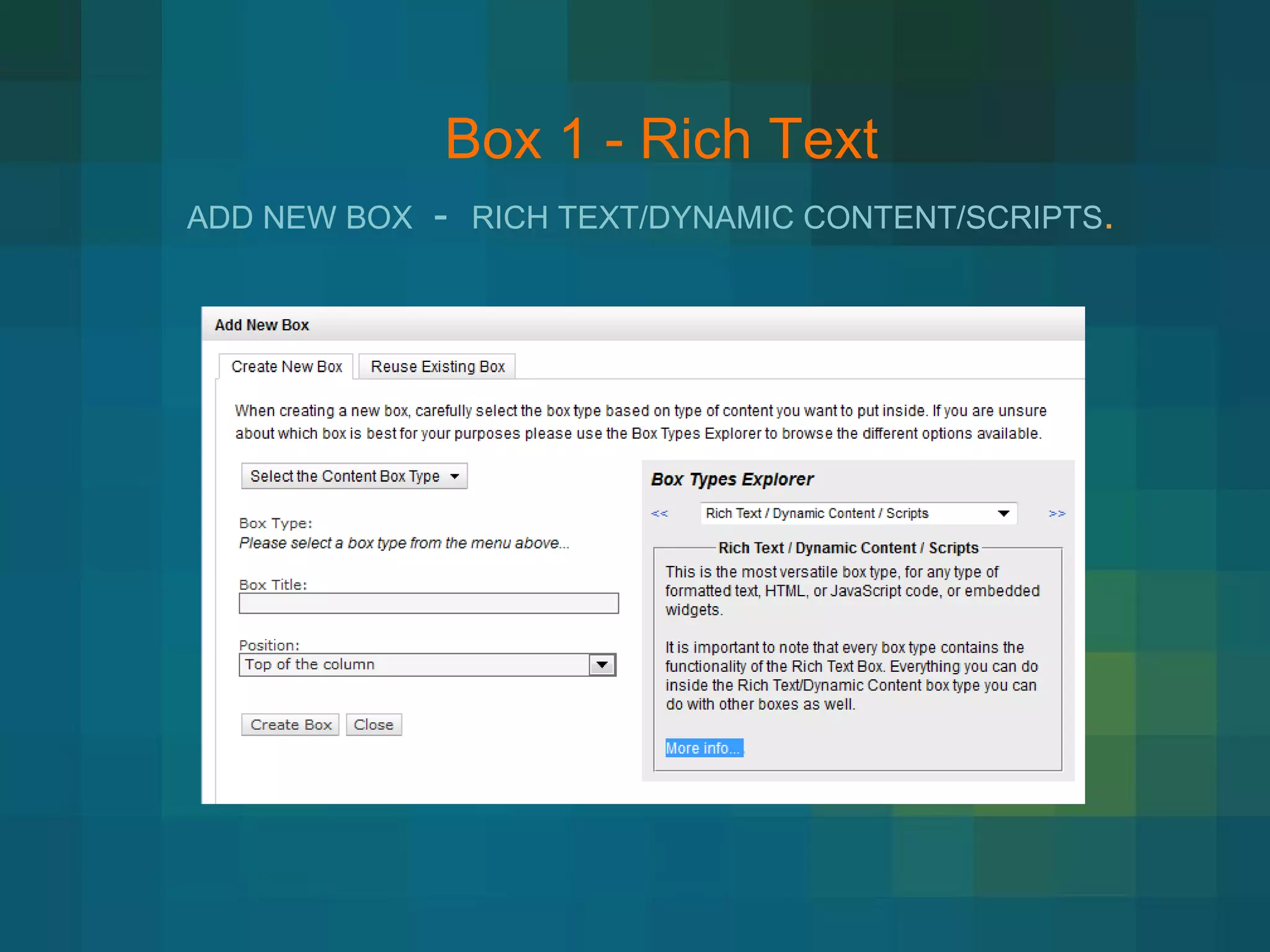Click the Add New Box dialog title
Screen dimensions: 1270x952
coord(262,325)
